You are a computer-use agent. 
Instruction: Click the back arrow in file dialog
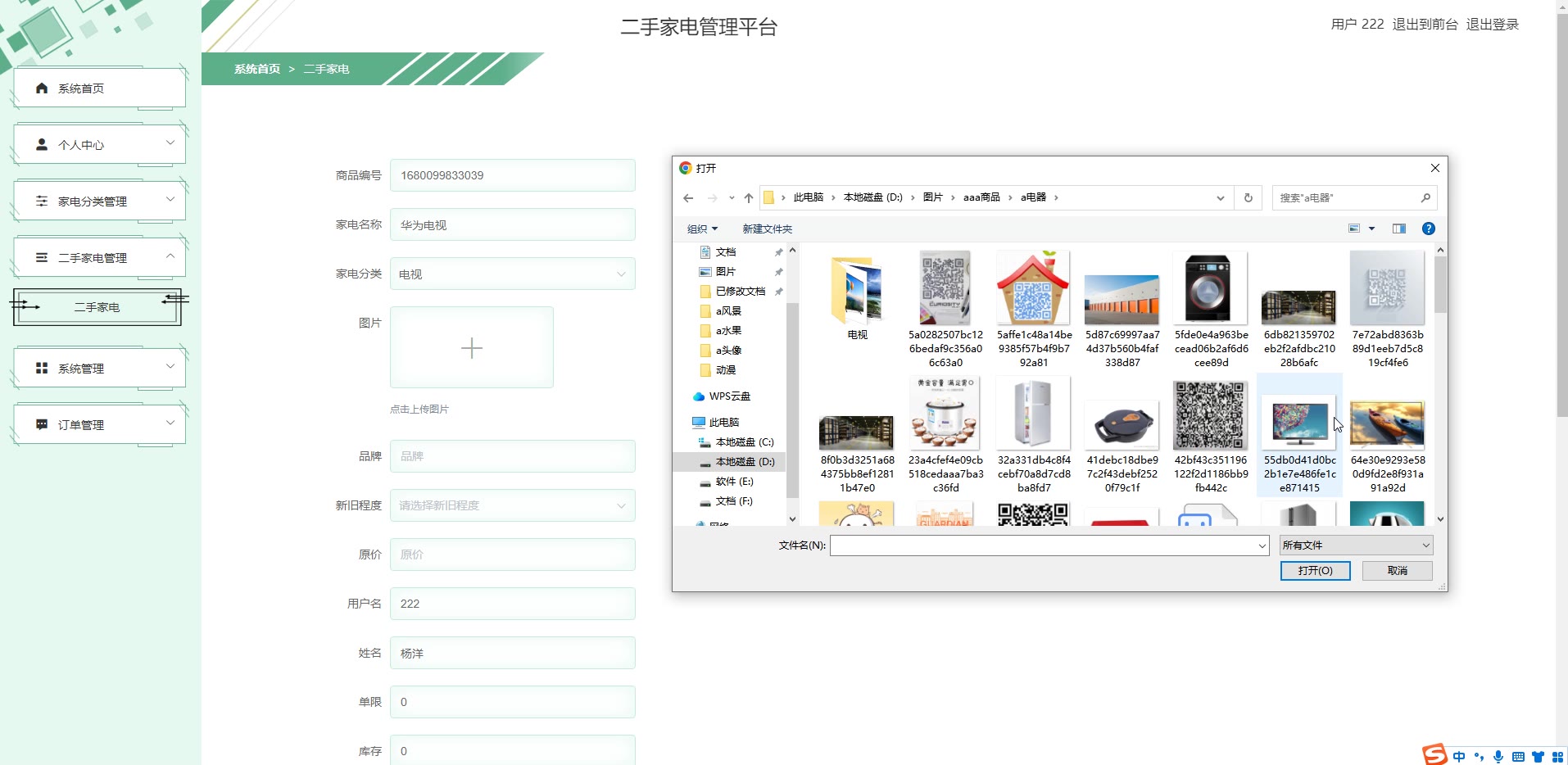pos(688,198)
